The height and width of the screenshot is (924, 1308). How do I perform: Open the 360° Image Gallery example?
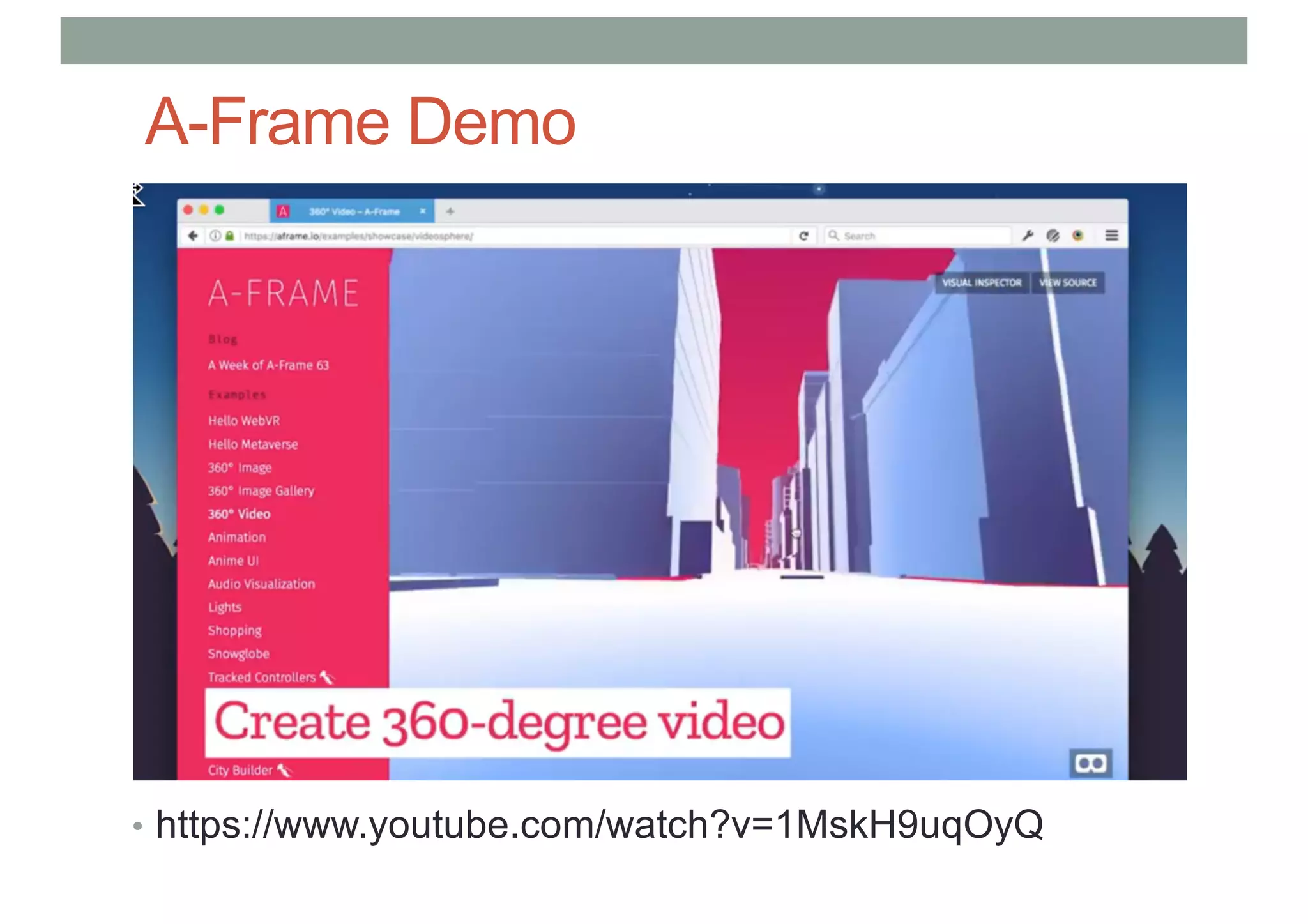point(261,491)
